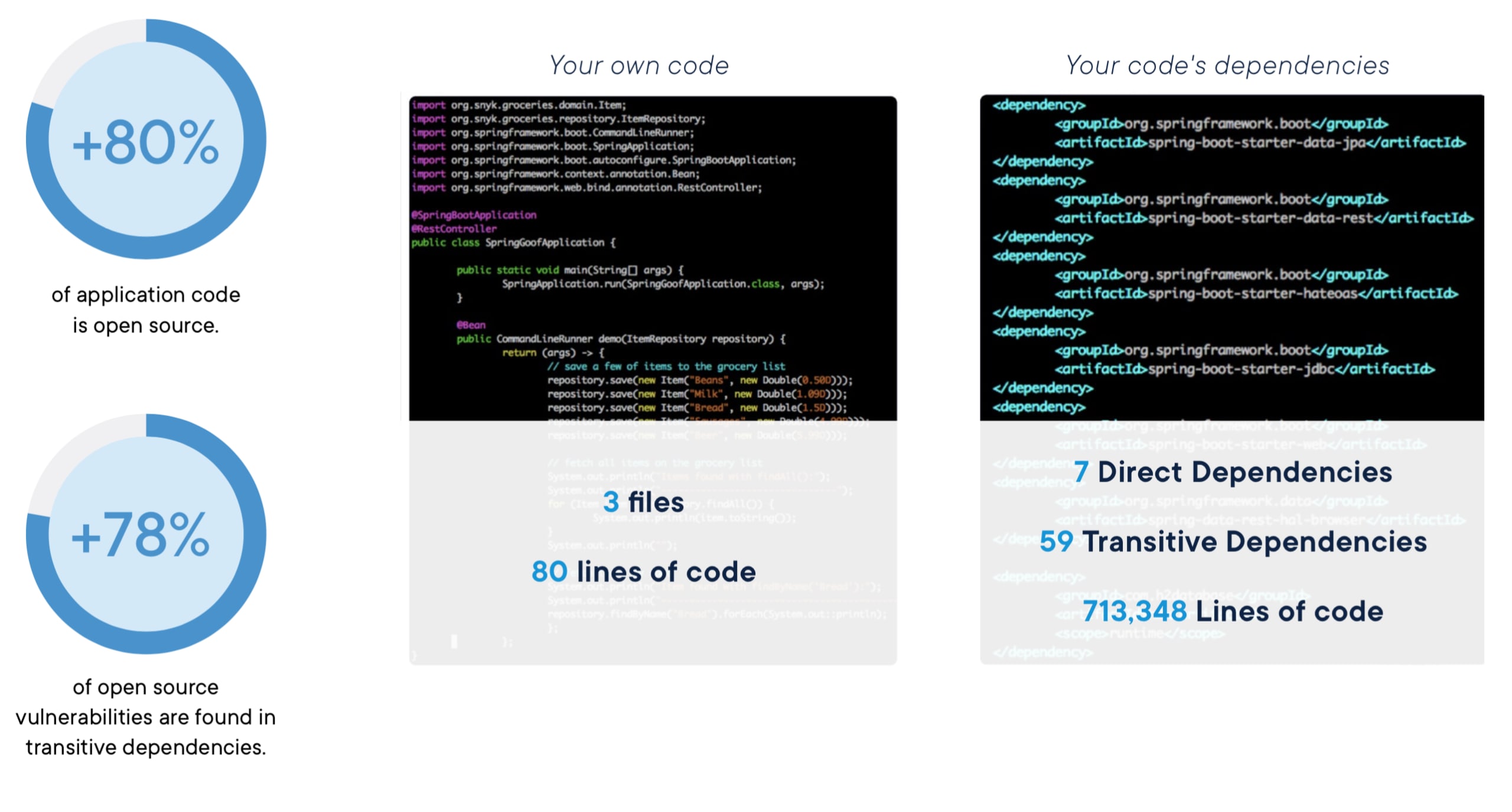Click the spring-boot-starter-hateoas artifactId line
The height and width of the screenshot is (812, 1512).
1256,294
